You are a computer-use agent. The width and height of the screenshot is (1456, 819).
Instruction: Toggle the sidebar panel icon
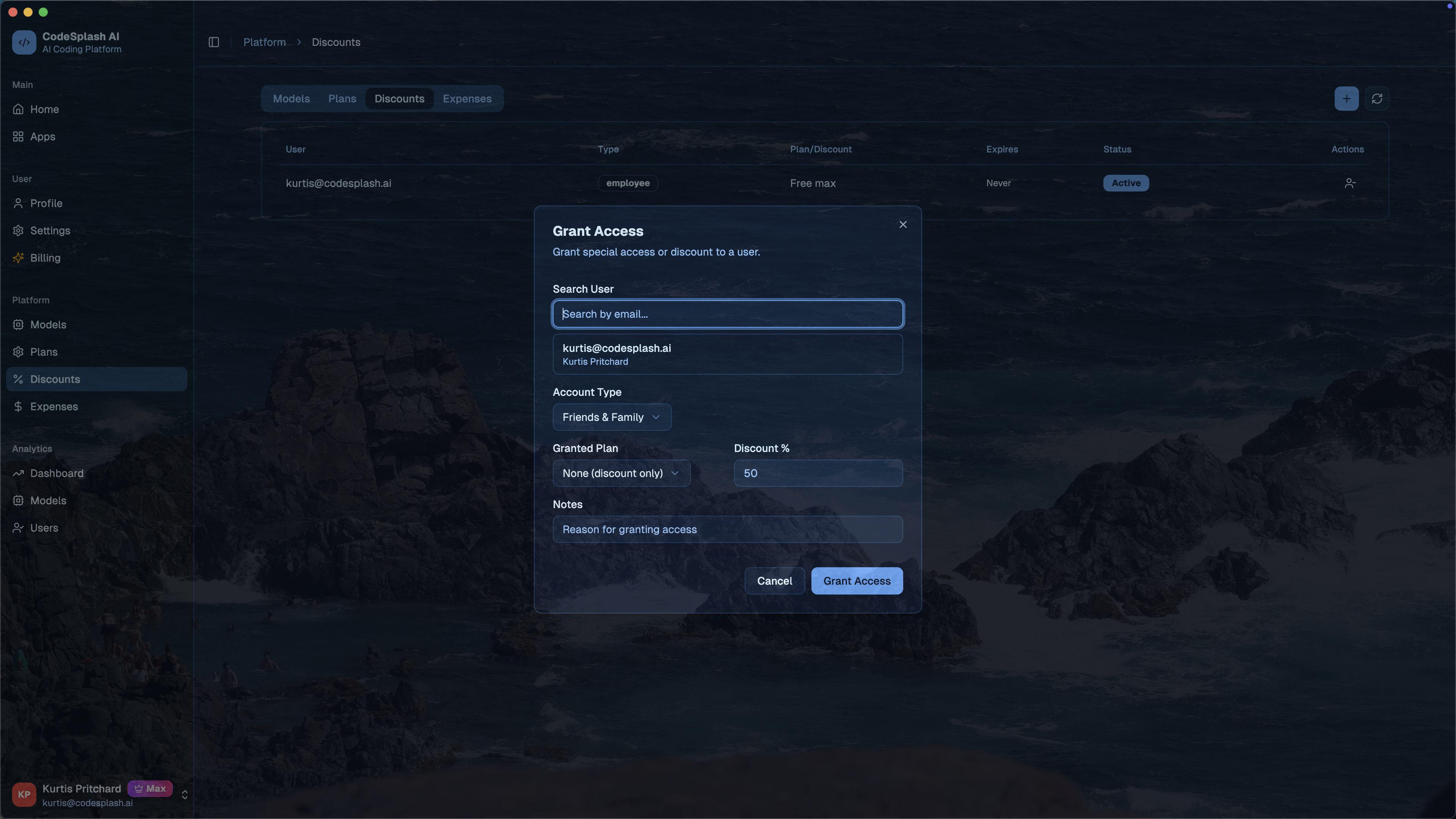pyautogui.click(x=213, y=42)
